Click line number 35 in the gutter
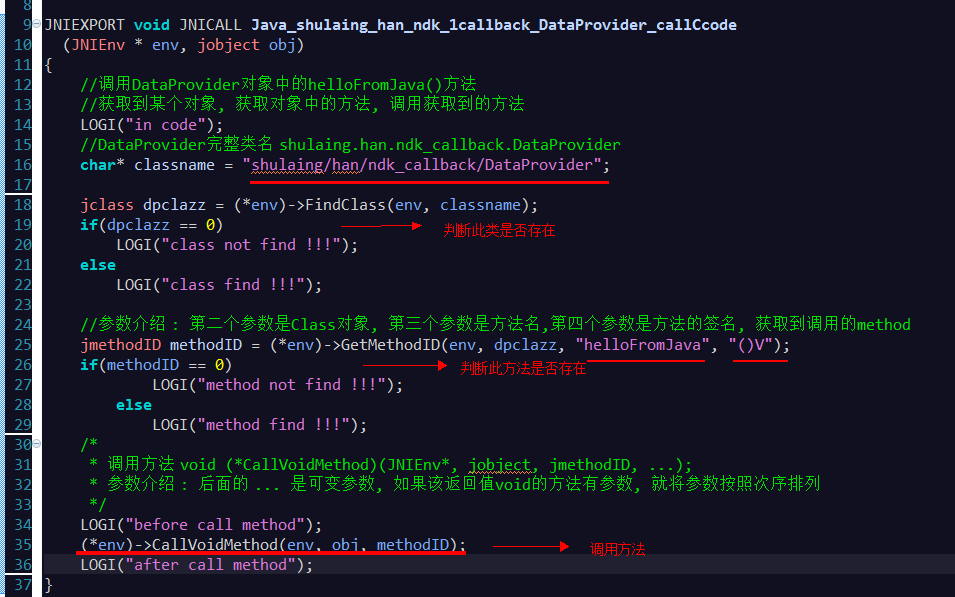 pos(23,545)
